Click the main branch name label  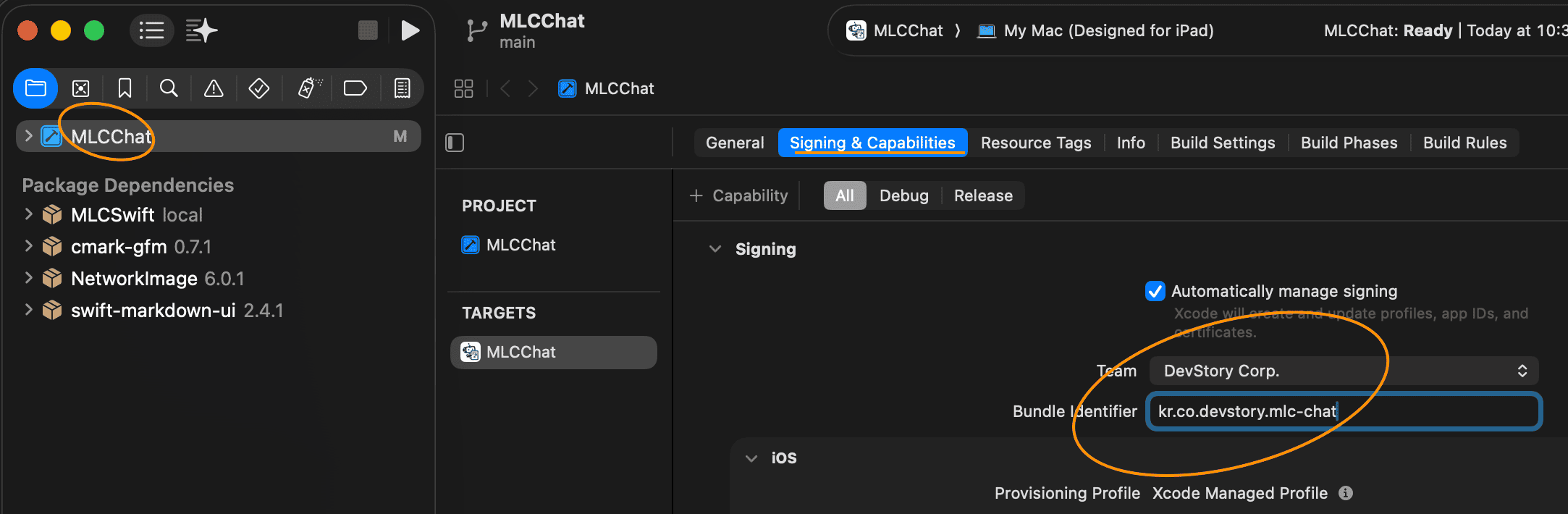(518, 43)
